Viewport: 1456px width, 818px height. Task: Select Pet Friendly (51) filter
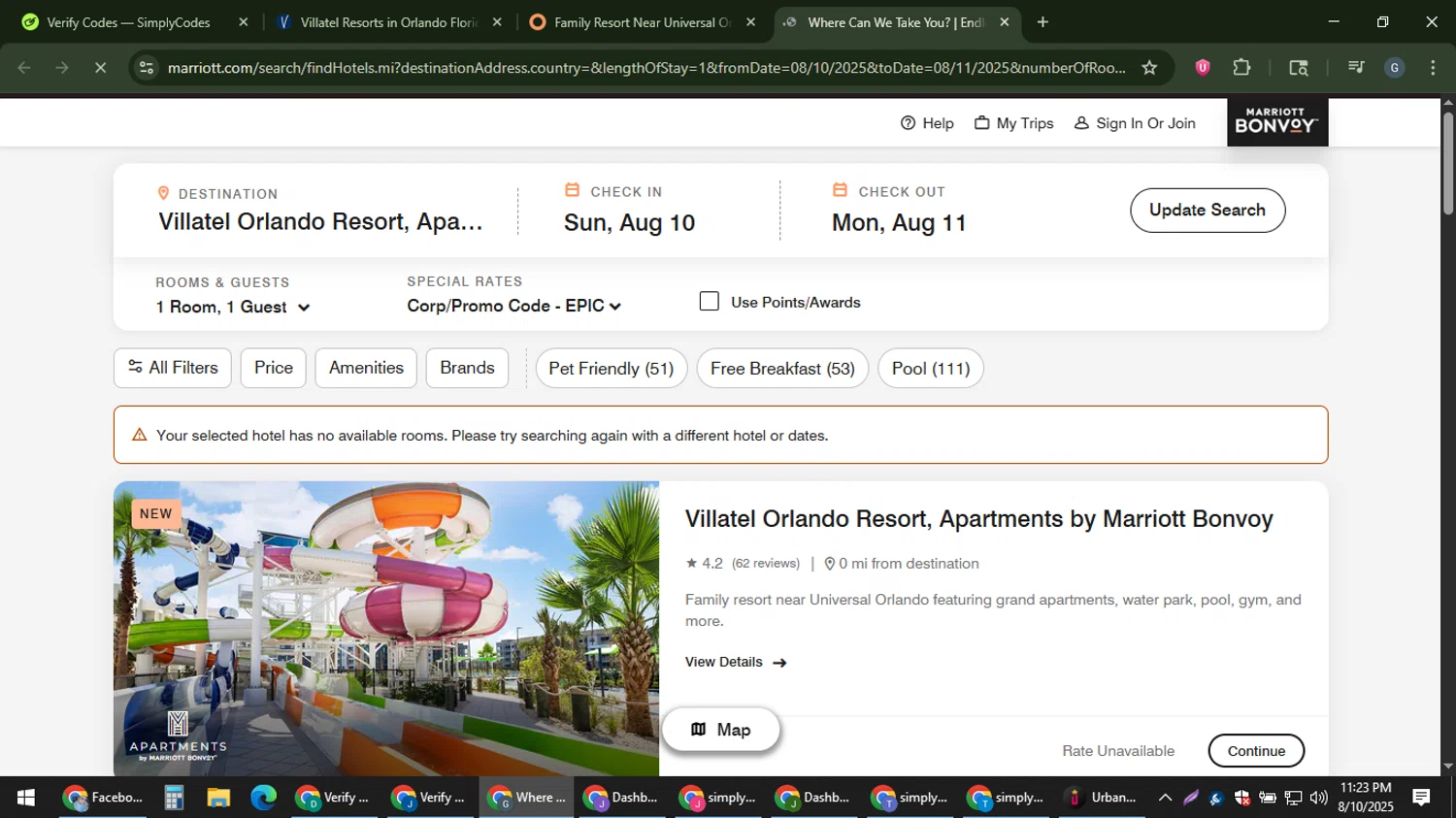point(612,368)
